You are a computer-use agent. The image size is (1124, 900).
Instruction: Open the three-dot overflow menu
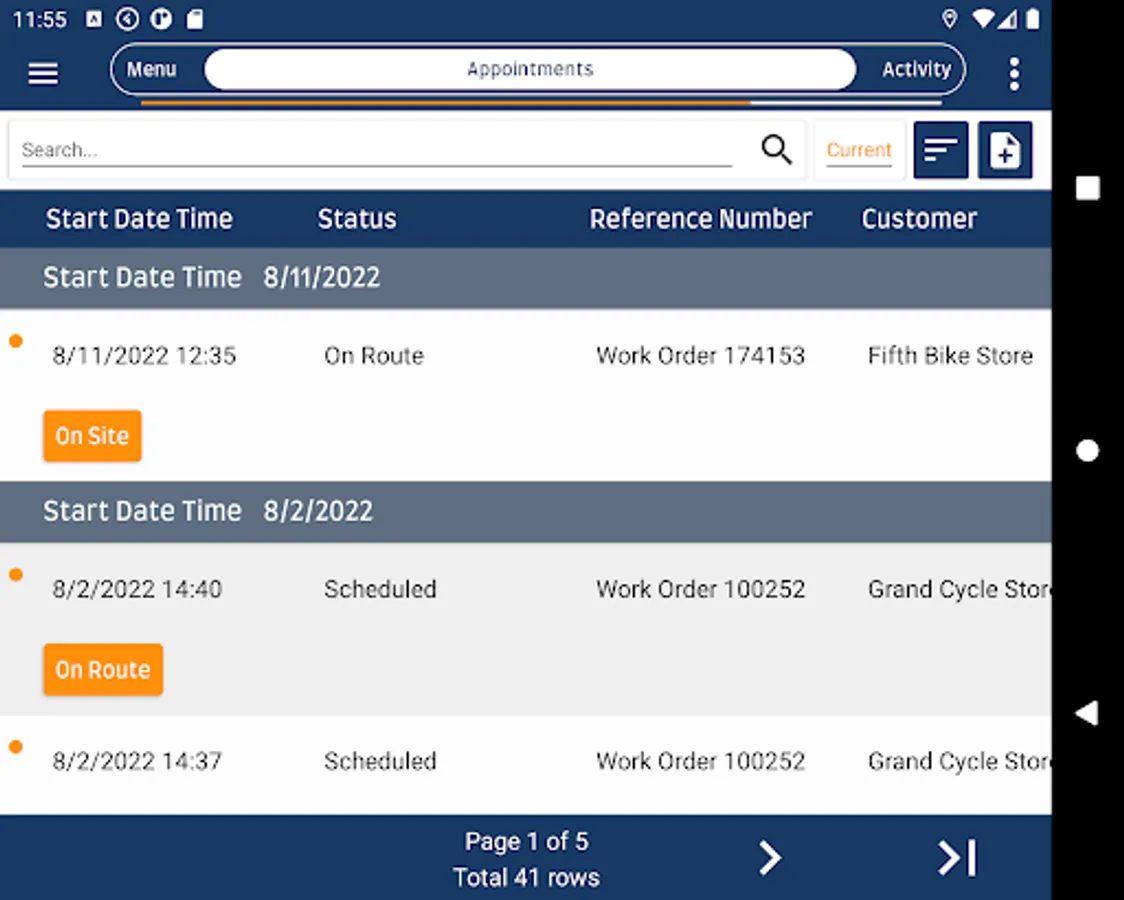[1014, 73]
